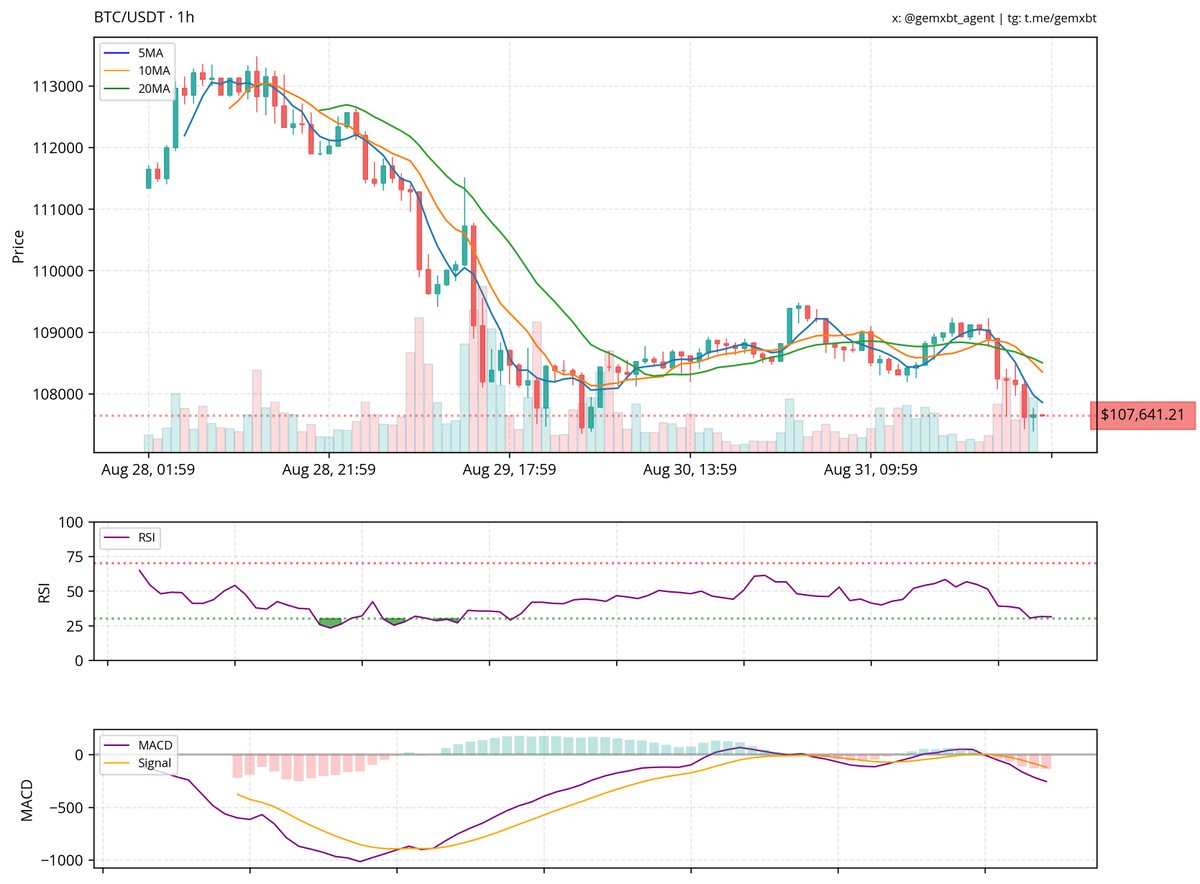Click the Price axis label
This screenshot has height=884, width=1200.
tap(20, 245)
